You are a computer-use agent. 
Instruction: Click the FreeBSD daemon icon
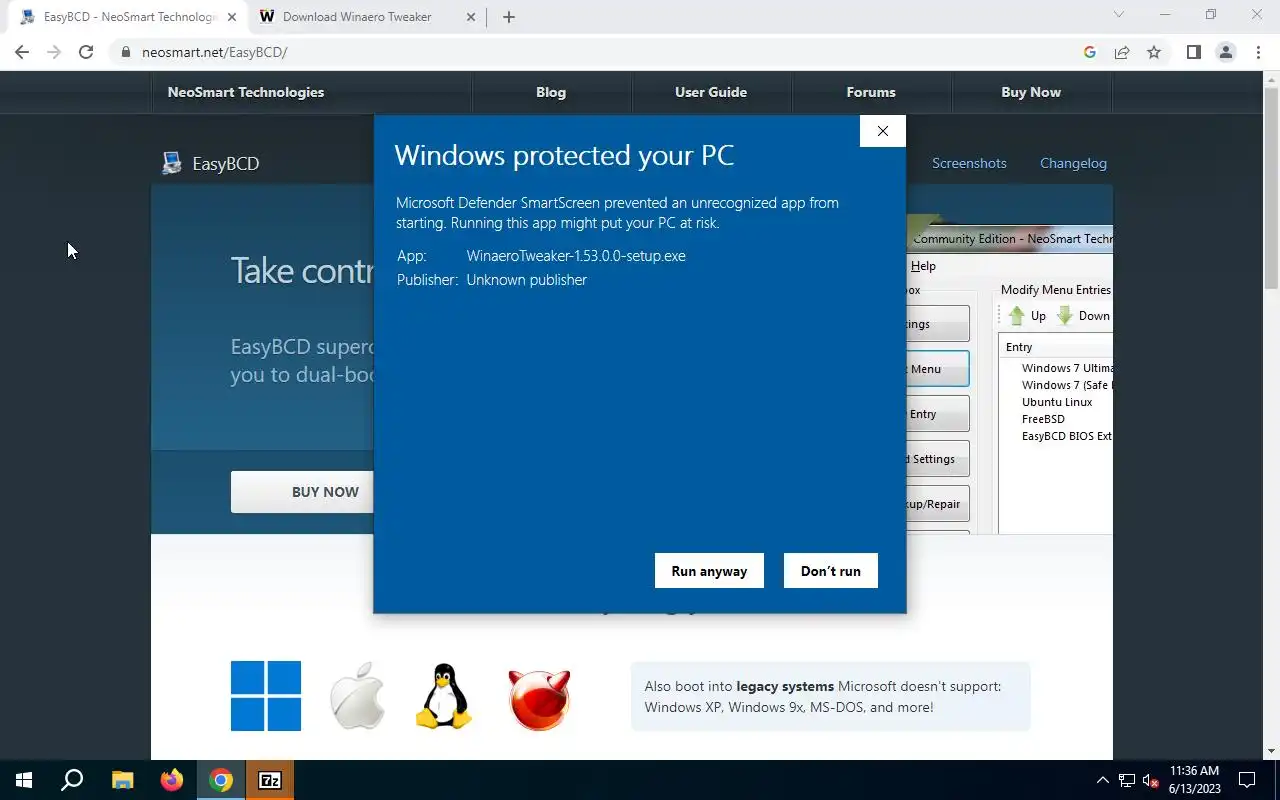[539, 698]
